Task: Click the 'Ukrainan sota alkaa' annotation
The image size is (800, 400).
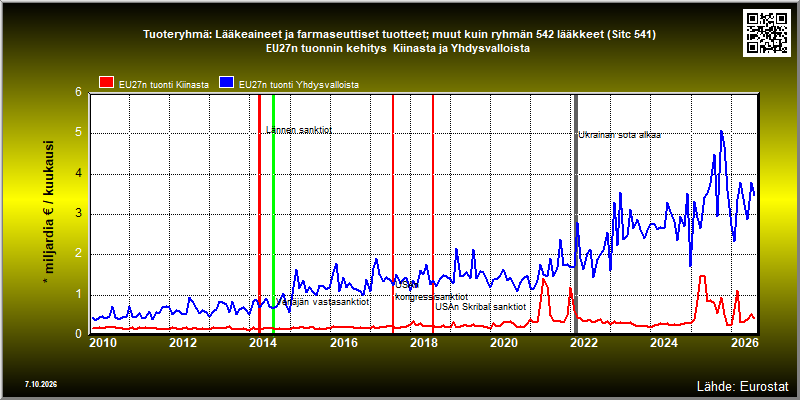Action: point(619,135)
